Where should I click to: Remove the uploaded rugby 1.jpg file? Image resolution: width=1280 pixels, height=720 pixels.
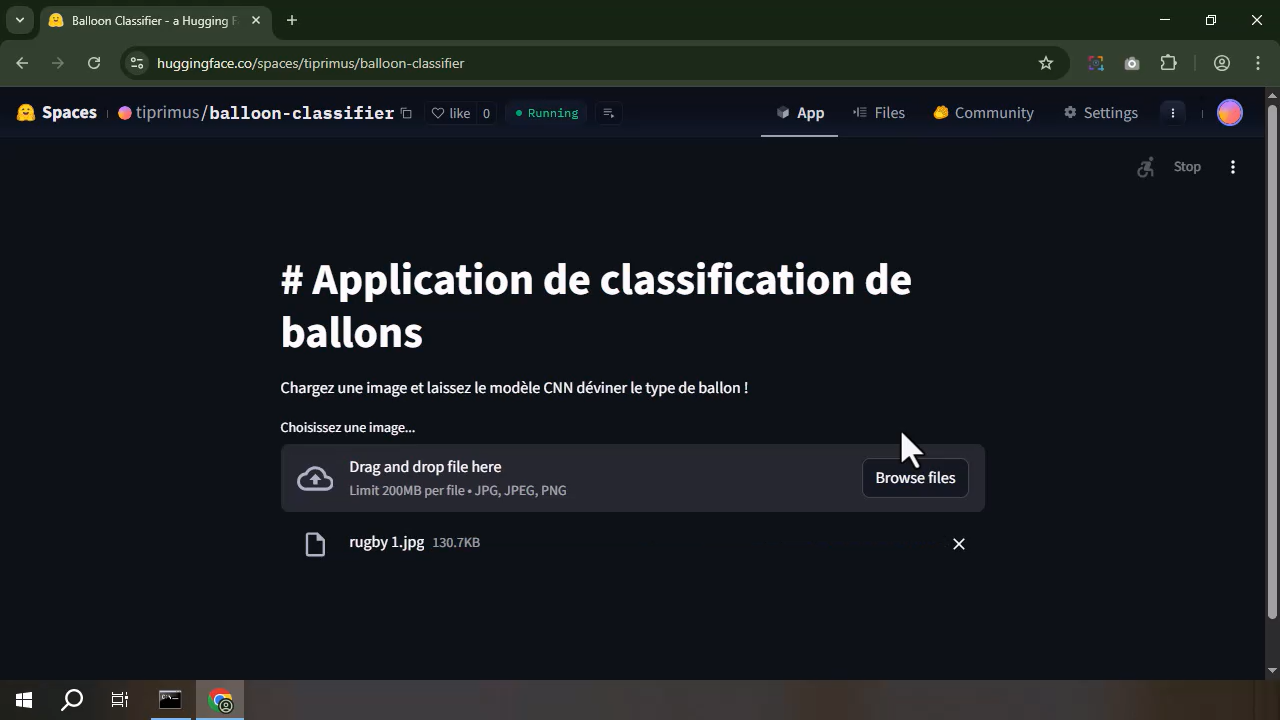[958, 543]
